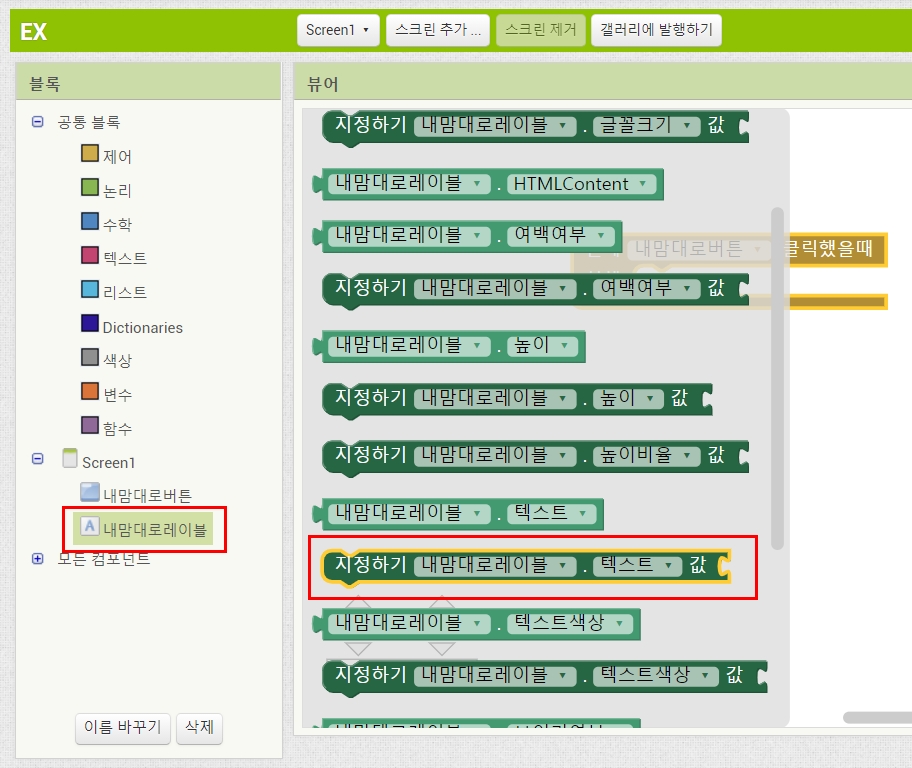The height and width of the screenshot is (768, 912).
Task: Click the EX project title
Action: coord(33,31)
